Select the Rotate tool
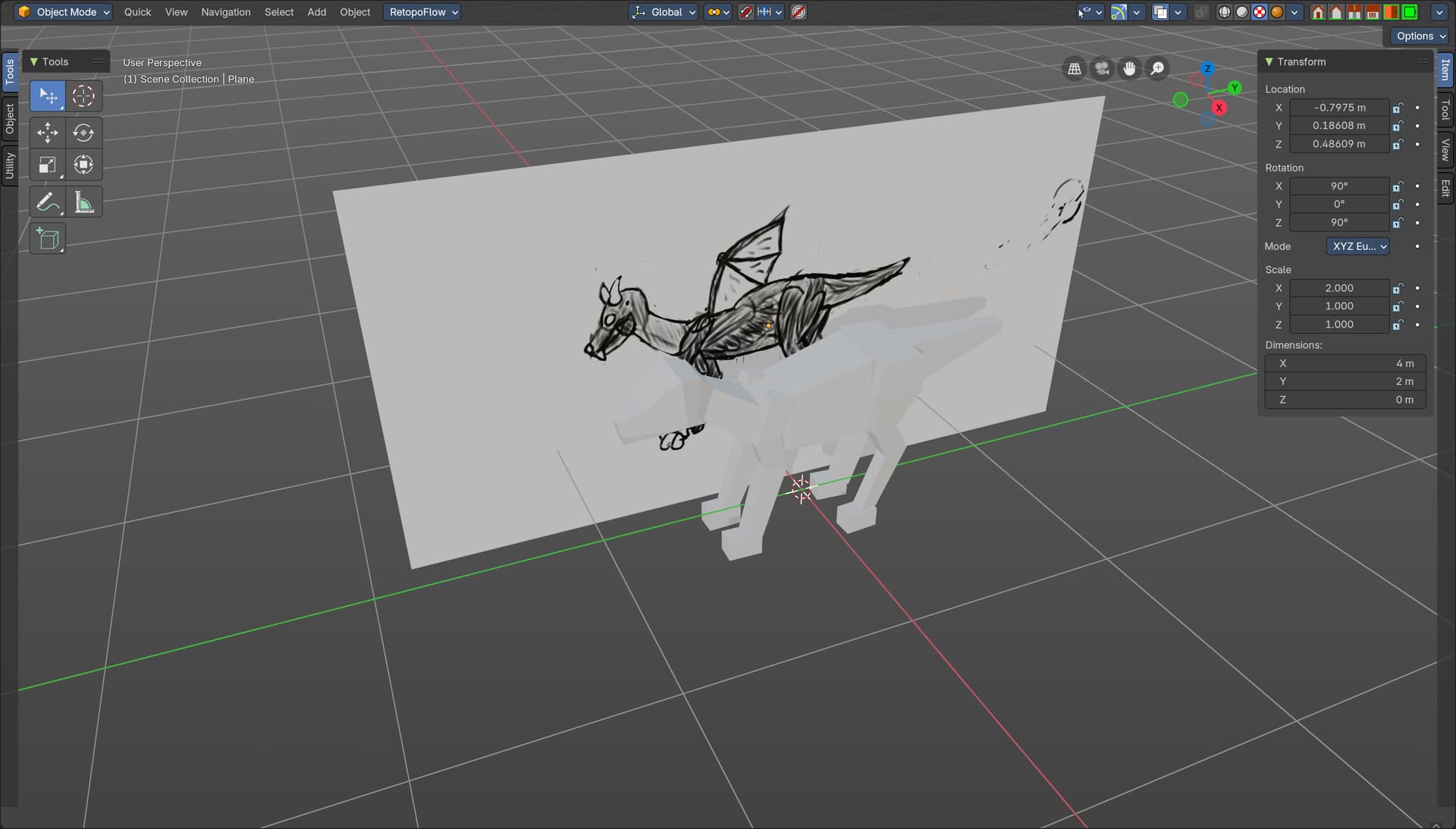 click(x=83, y=133)
